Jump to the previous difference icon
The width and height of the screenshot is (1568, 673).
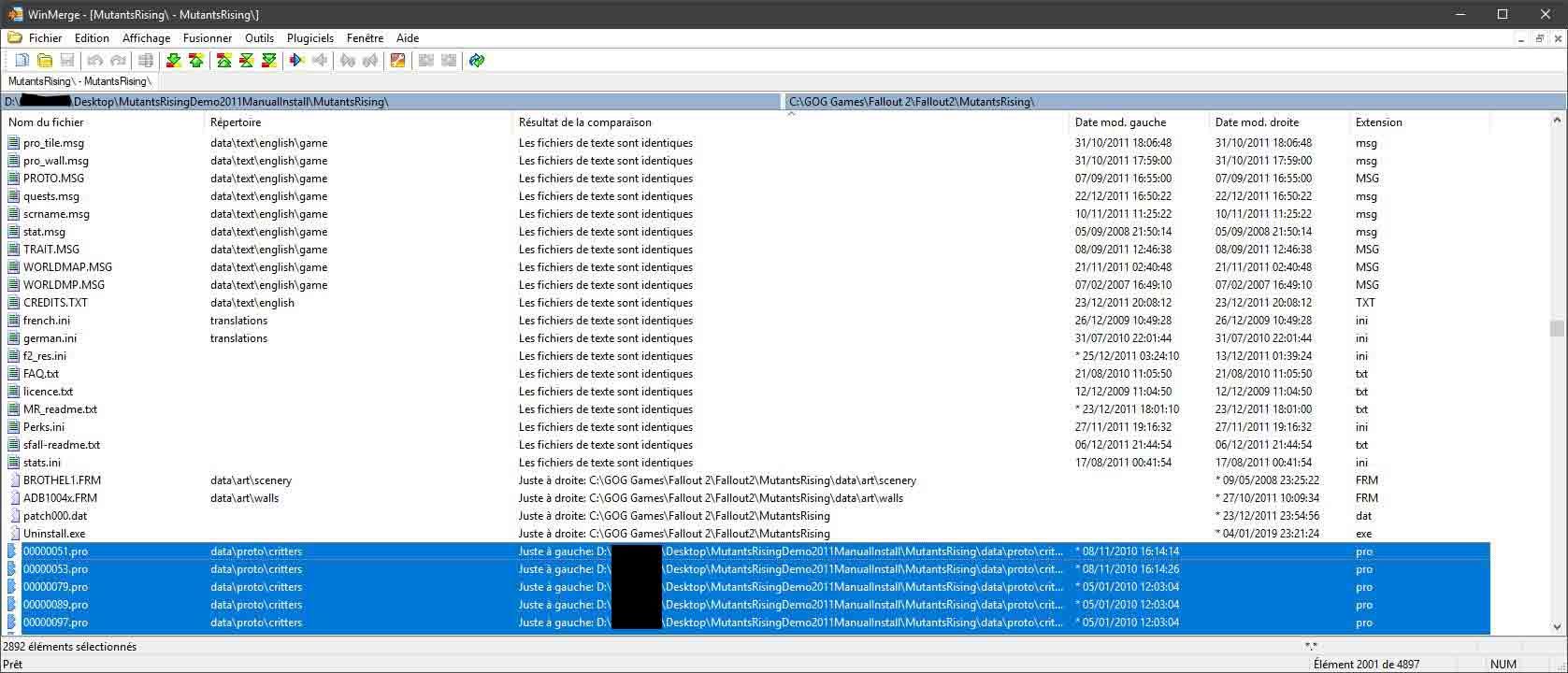pos(195,61)
